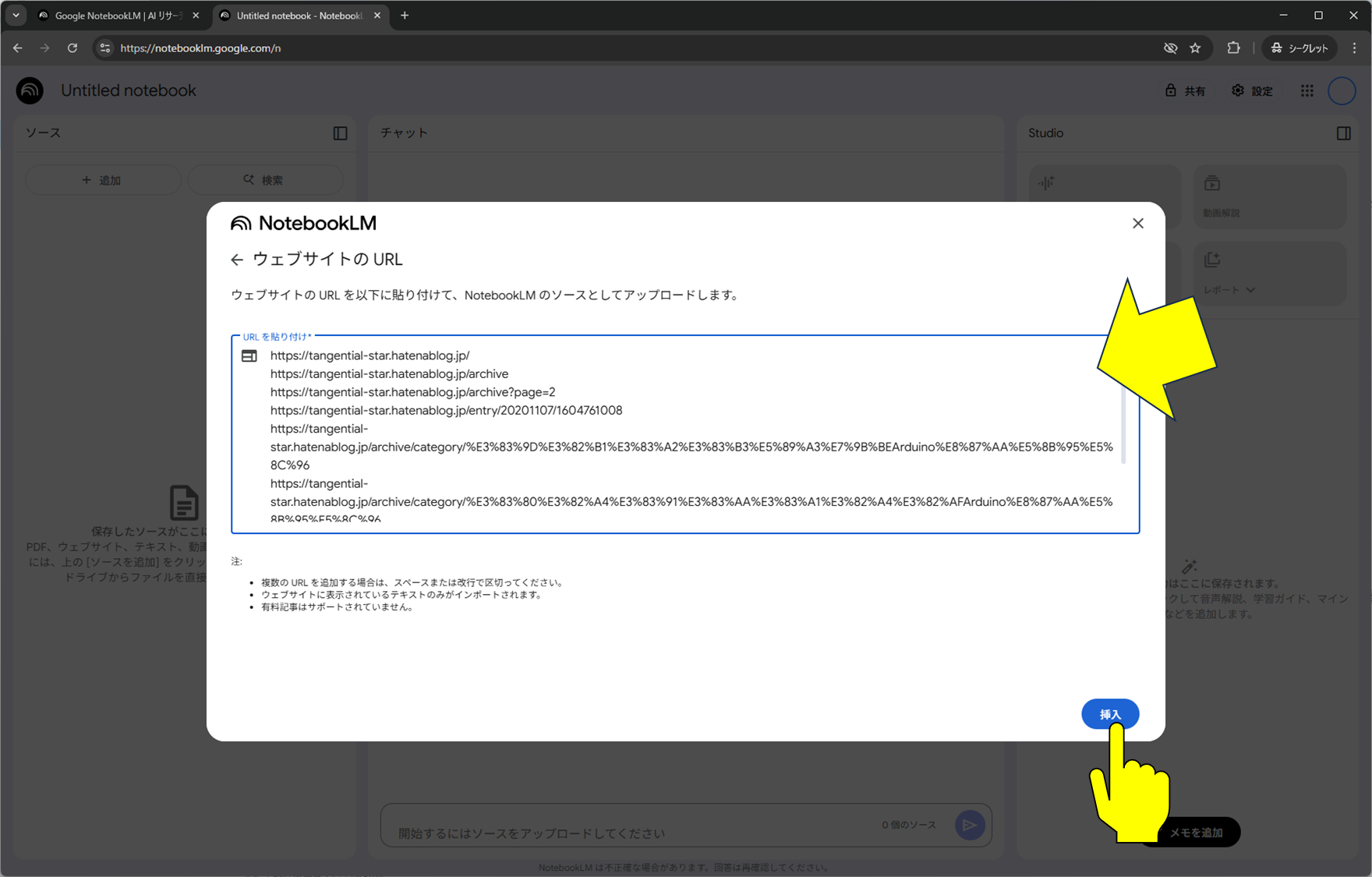Click the chat send arrow button
Viewport: 1372px width, 877px height.
[x=970, y=825]
